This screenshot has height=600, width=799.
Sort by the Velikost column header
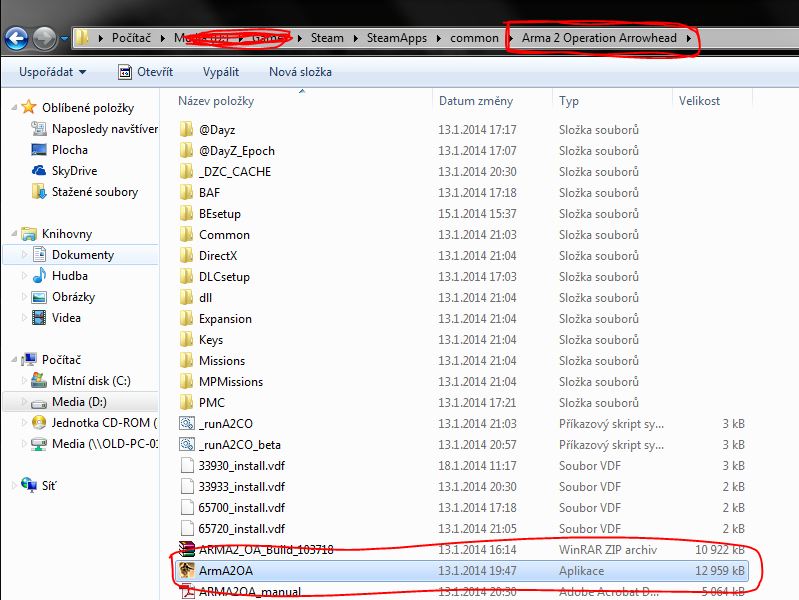[x=712, y=100]
